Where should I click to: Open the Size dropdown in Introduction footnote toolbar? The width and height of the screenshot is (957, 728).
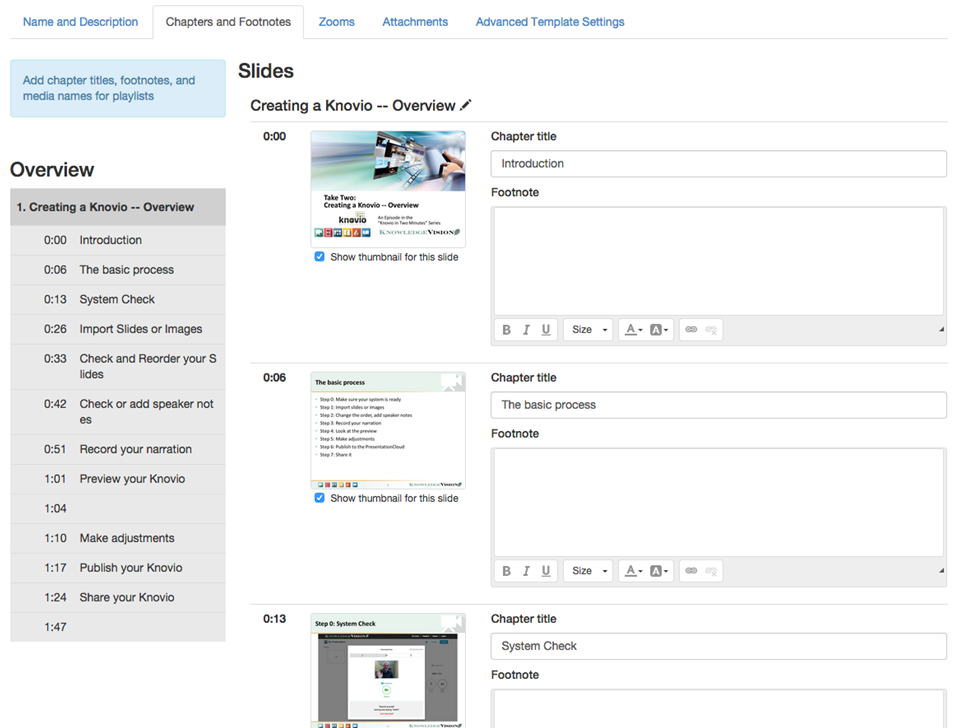click(588, 330)
